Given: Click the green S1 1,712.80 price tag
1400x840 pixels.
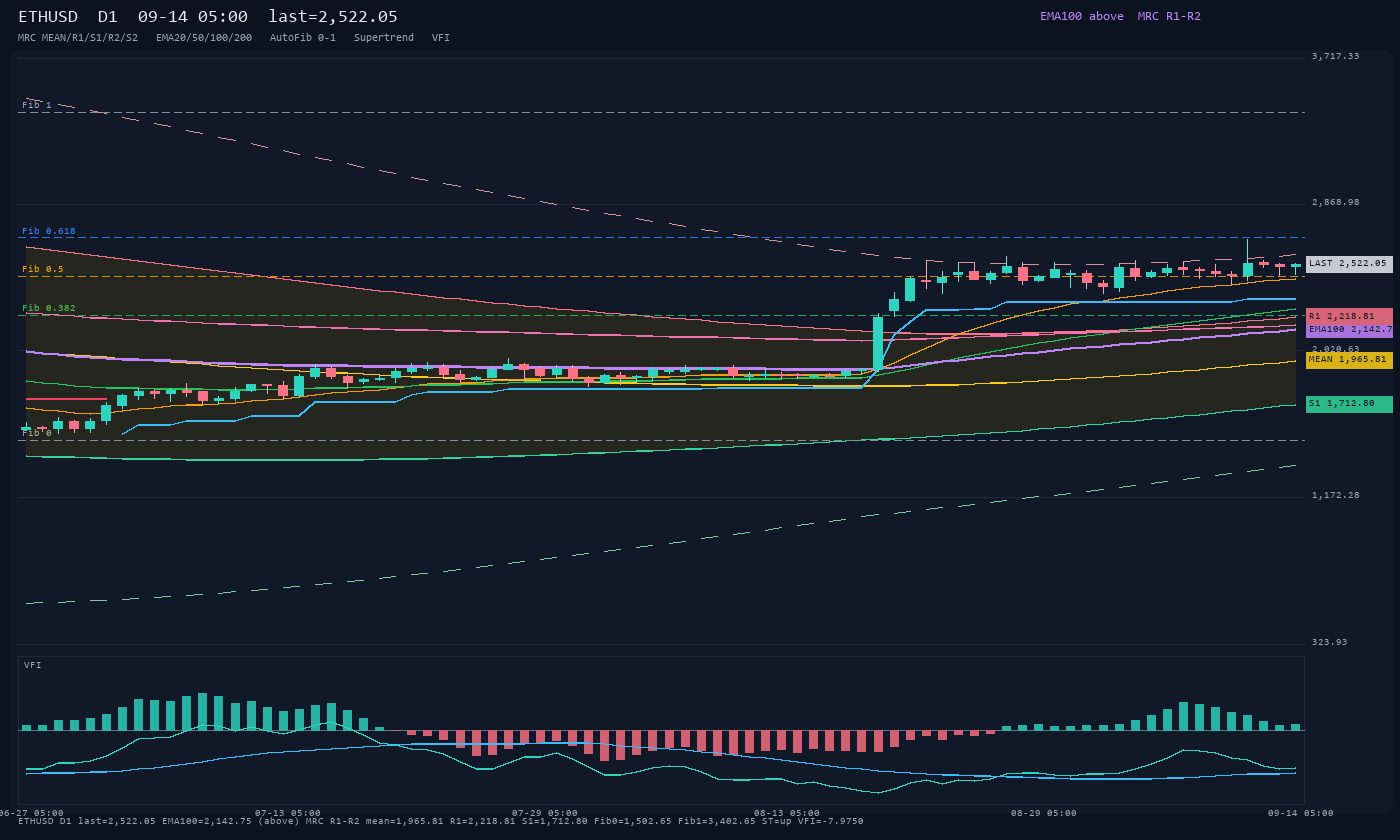Looking at the screenshot, I should (1349, 404).
